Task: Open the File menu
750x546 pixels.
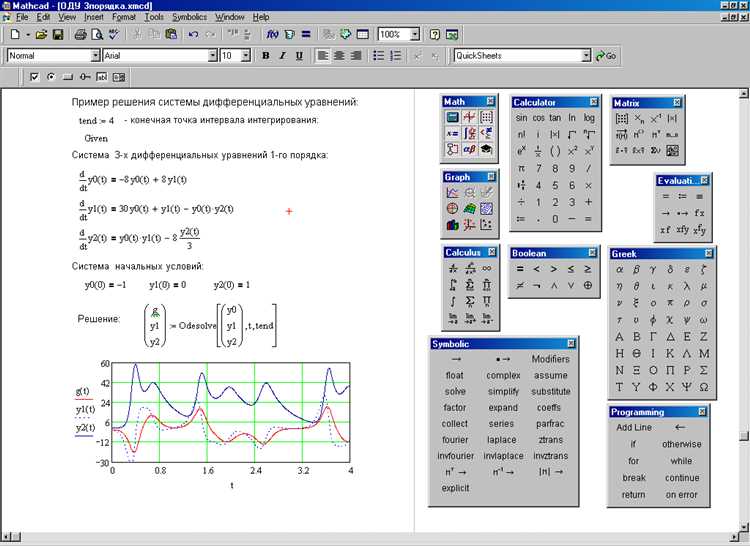Action: pos(22,17)
